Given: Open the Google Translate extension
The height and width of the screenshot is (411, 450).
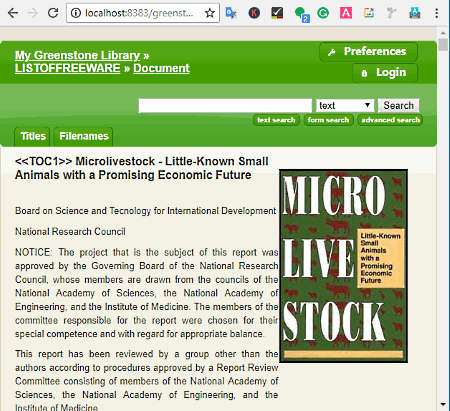Looking at the screenshot, I should 231,13.
